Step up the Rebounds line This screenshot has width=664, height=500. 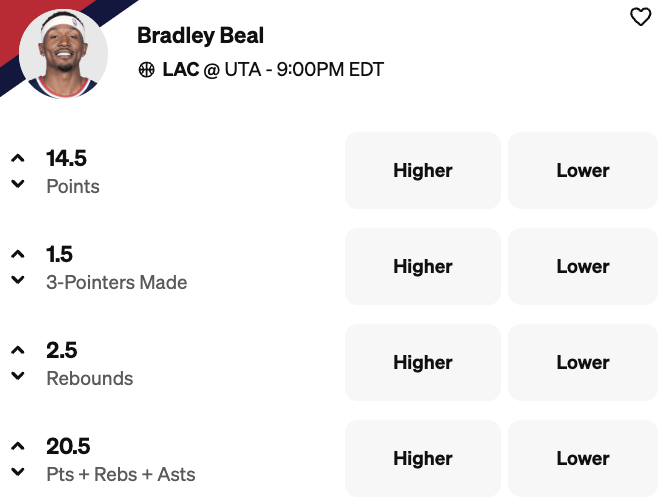[18, 350]
